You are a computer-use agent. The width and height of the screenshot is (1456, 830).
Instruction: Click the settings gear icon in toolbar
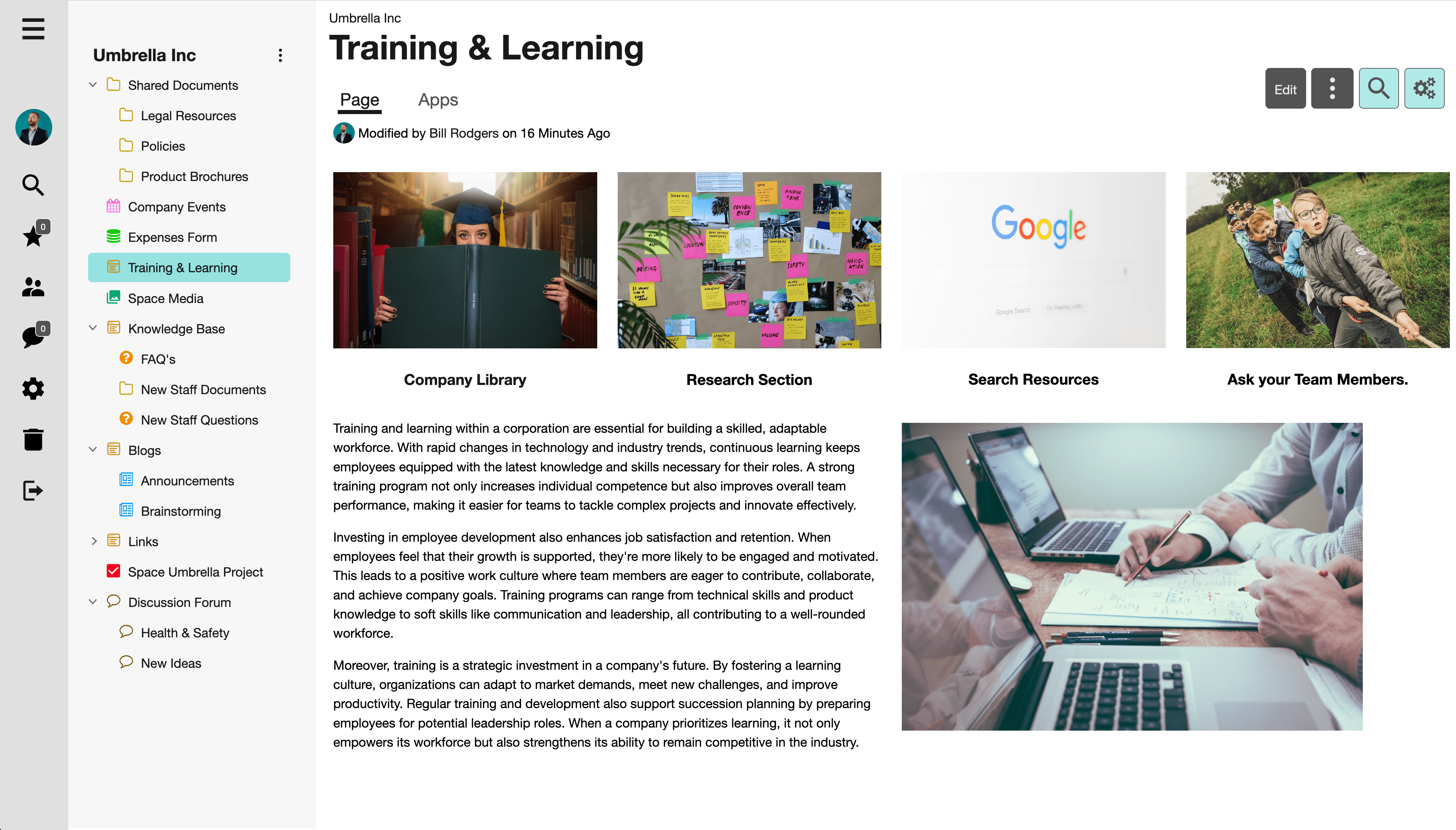point(1424,88)
